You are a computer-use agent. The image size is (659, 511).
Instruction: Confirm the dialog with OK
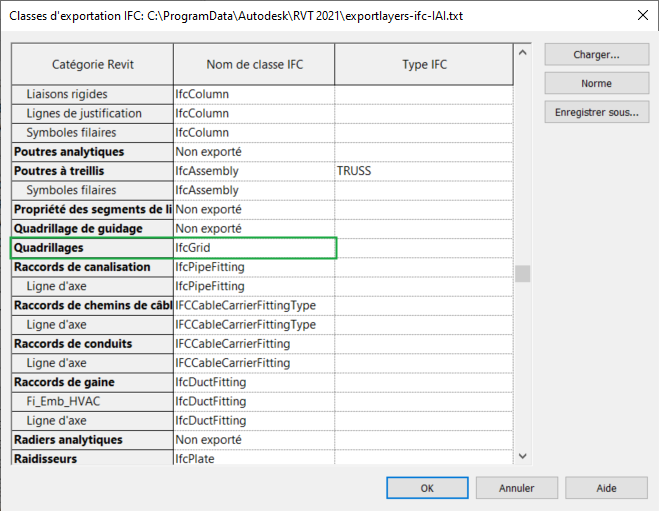click(x=427, y=488)
